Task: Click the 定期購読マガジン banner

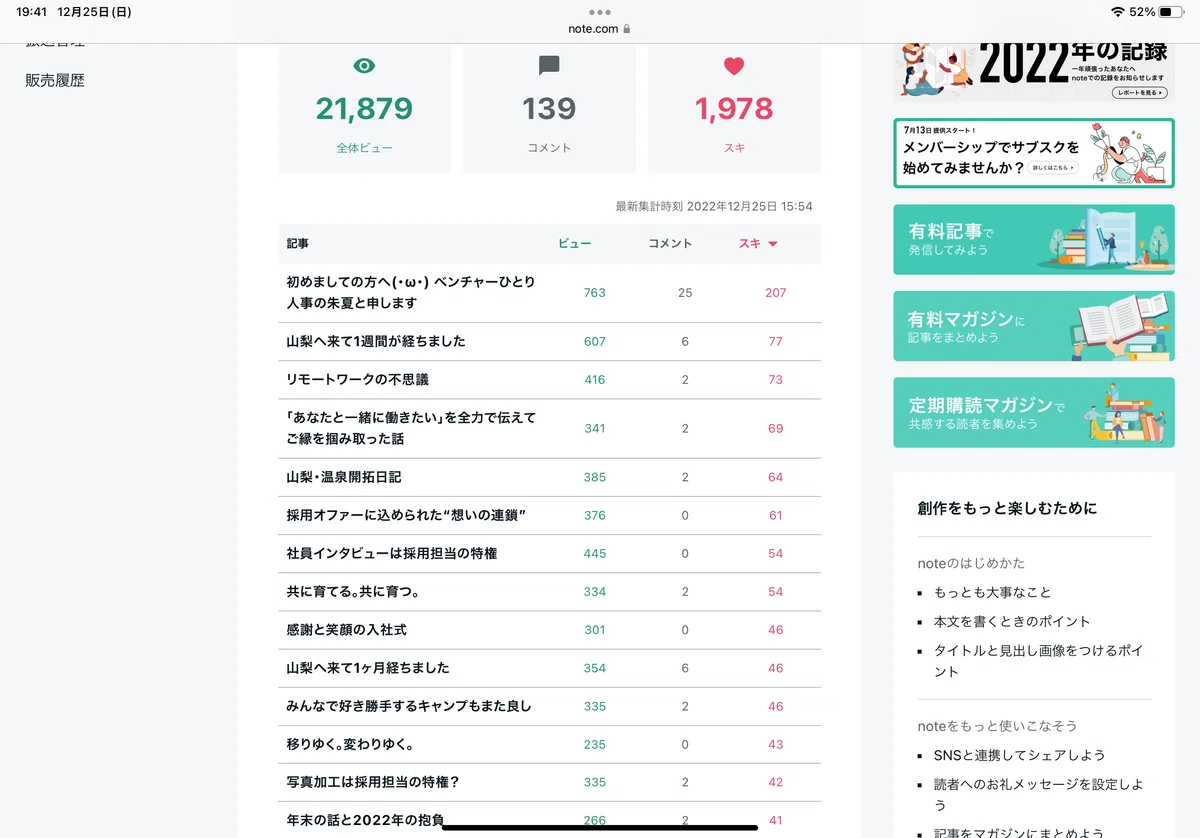Action: pyautogui.click(x=1034, y=412)
